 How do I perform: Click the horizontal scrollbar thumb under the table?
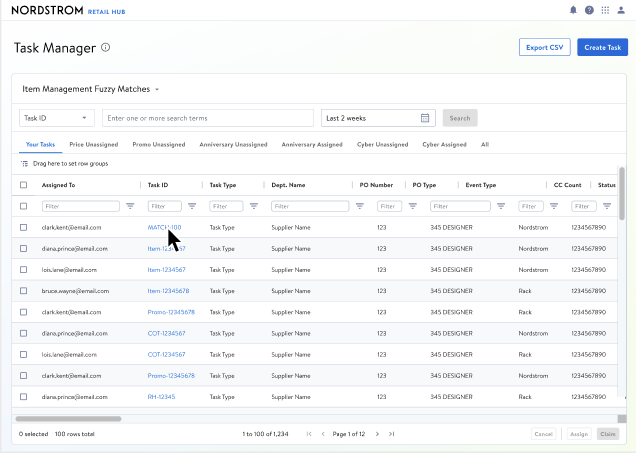pyautogui.click(x=68, y=419)
